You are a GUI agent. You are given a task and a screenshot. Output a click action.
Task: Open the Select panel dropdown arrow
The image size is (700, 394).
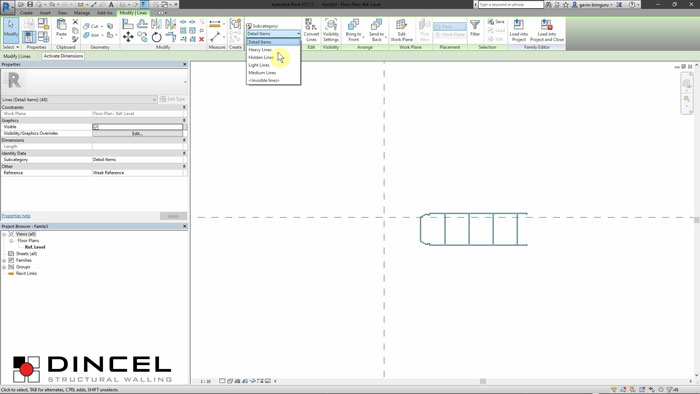[x=17, y=47]
